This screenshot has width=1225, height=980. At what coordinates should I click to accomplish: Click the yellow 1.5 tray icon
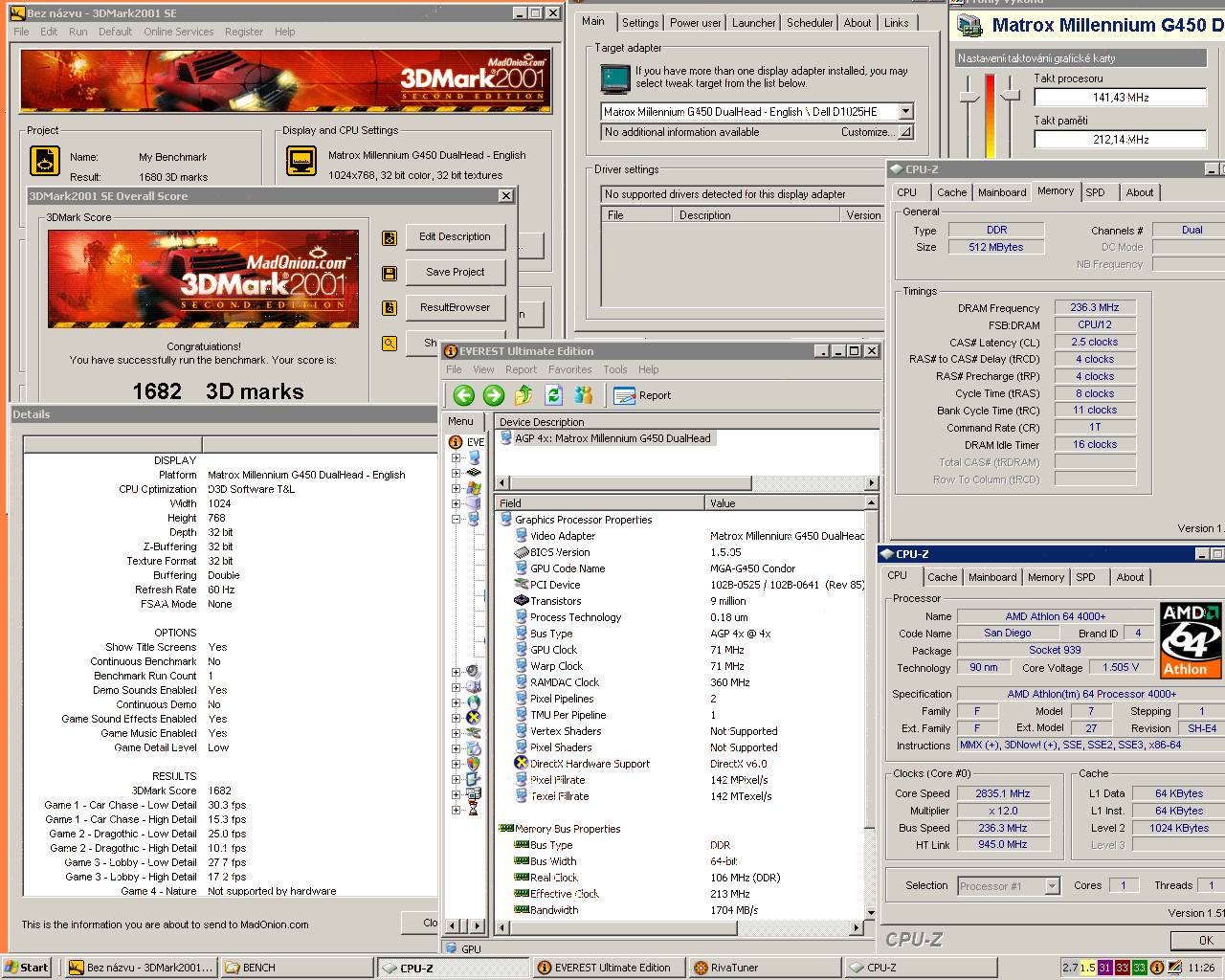pyautogui.click(x=1087, y=968)
